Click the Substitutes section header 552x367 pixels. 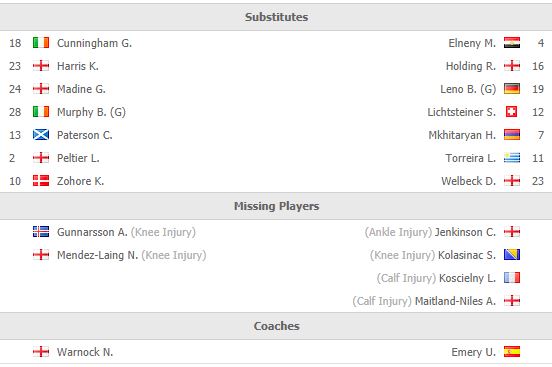click(276, 17)
